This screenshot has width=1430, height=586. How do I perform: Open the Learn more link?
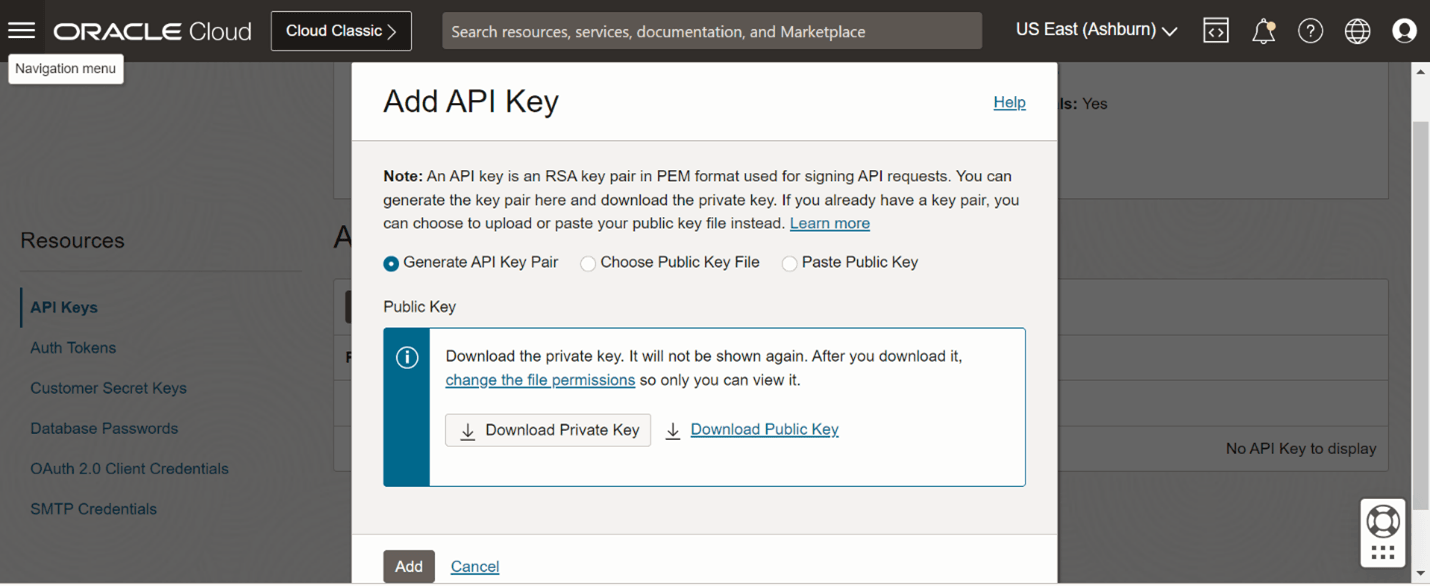coord(829,223)
